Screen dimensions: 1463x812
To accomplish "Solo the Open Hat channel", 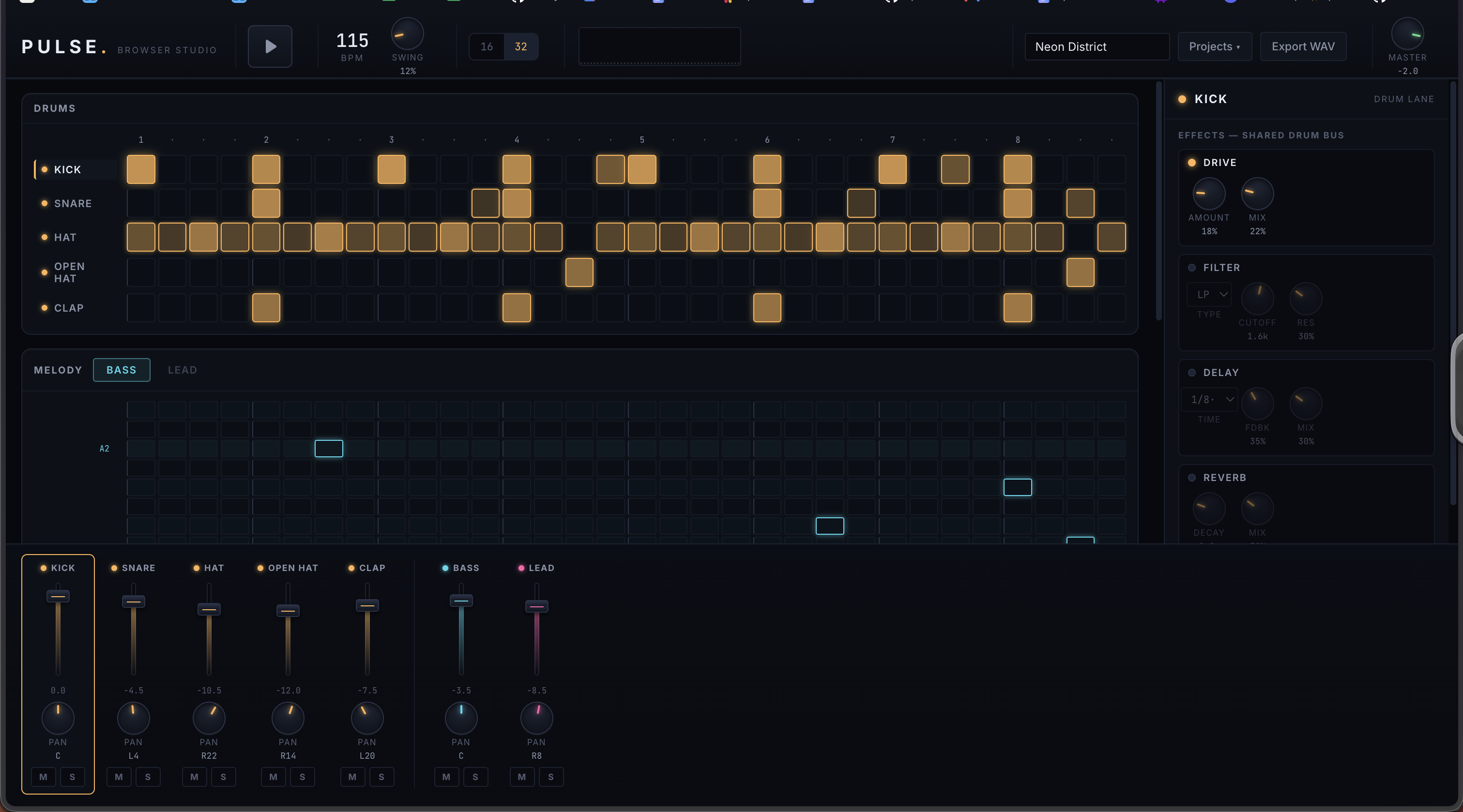I will (x=302, y=777).
